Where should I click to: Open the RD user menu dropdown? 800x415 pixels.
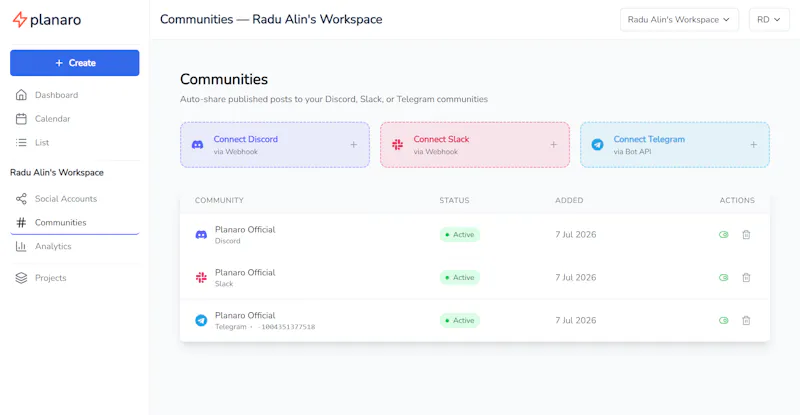[x=769, y=19]
